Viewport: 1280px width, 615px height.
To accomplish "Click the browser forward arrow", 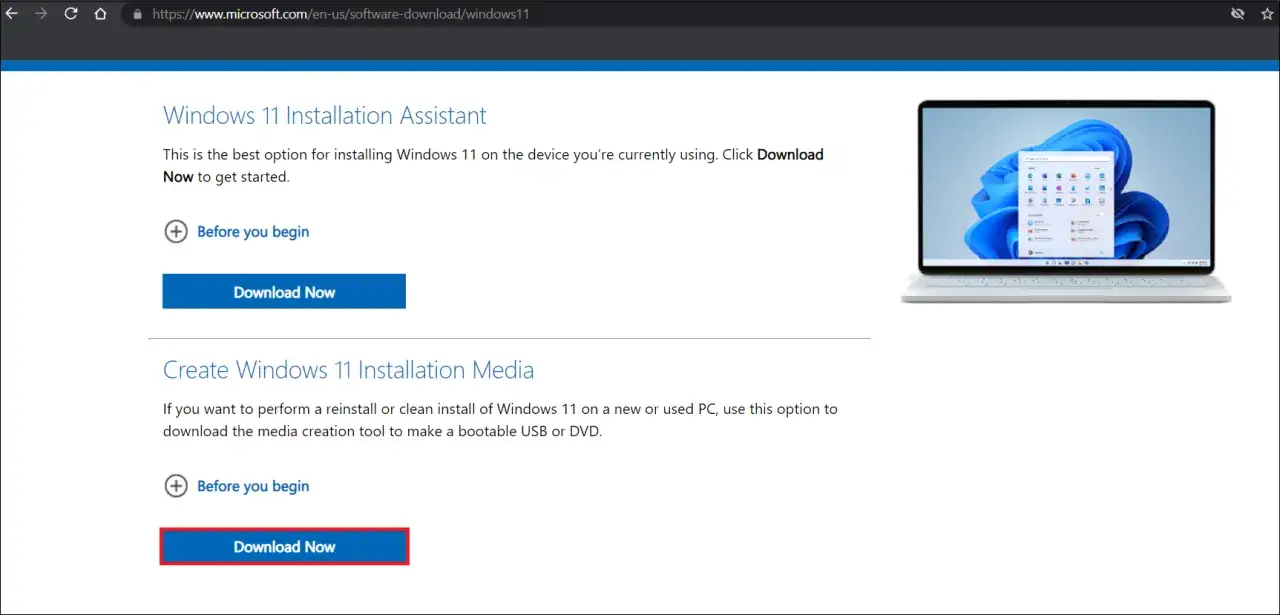I will tap(41, 14).
